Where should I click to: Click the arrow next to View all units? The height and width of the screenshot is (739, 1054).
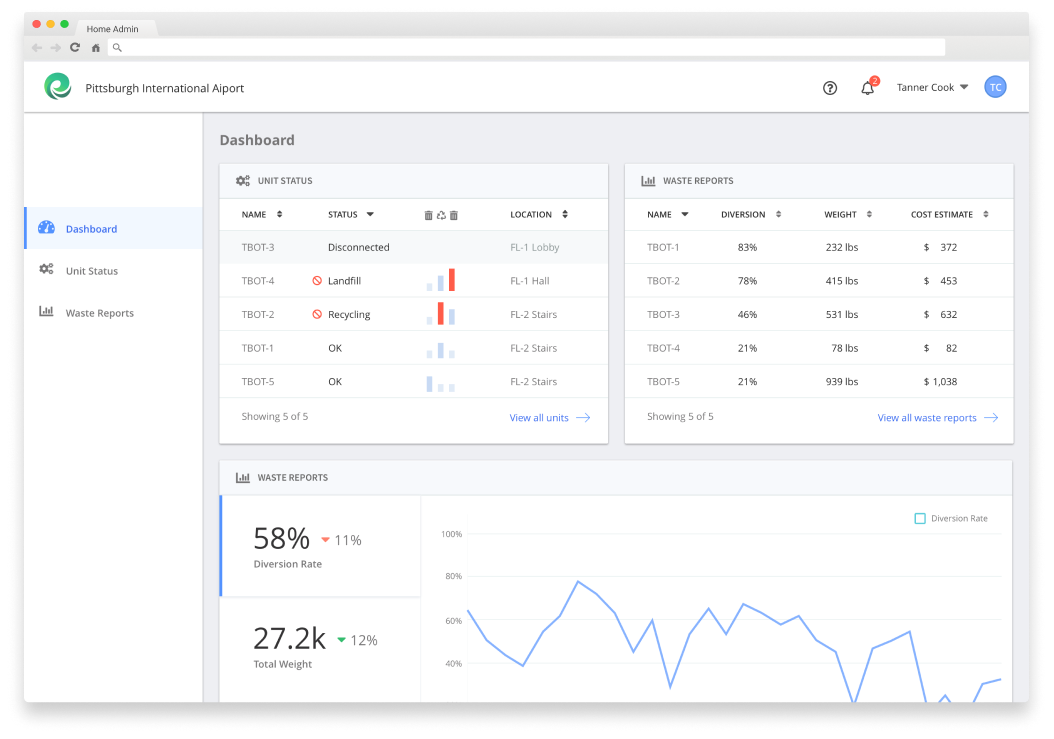click(583, 418)
